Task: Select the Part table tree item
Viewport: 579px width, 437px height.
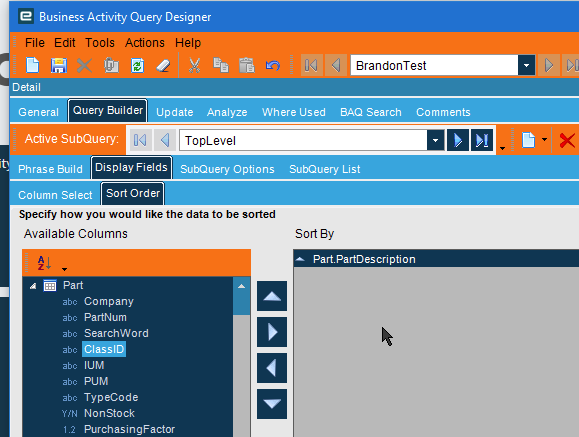Action: coord(73,285)
